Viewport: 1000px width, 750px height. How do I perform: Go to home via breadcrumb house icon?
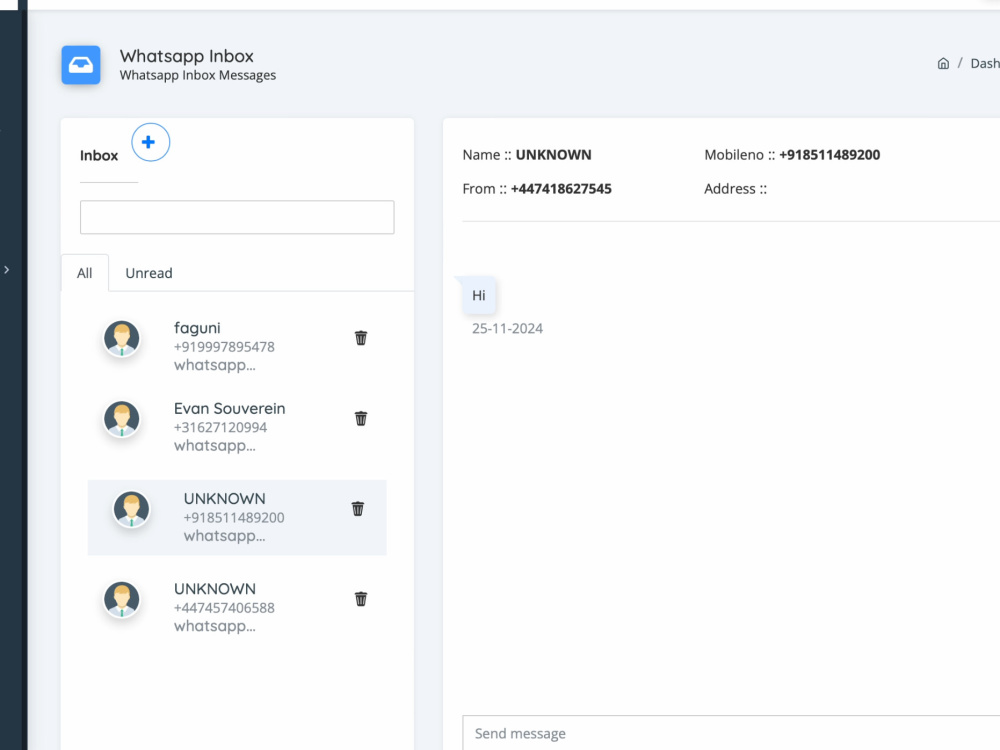pos(943,63)
